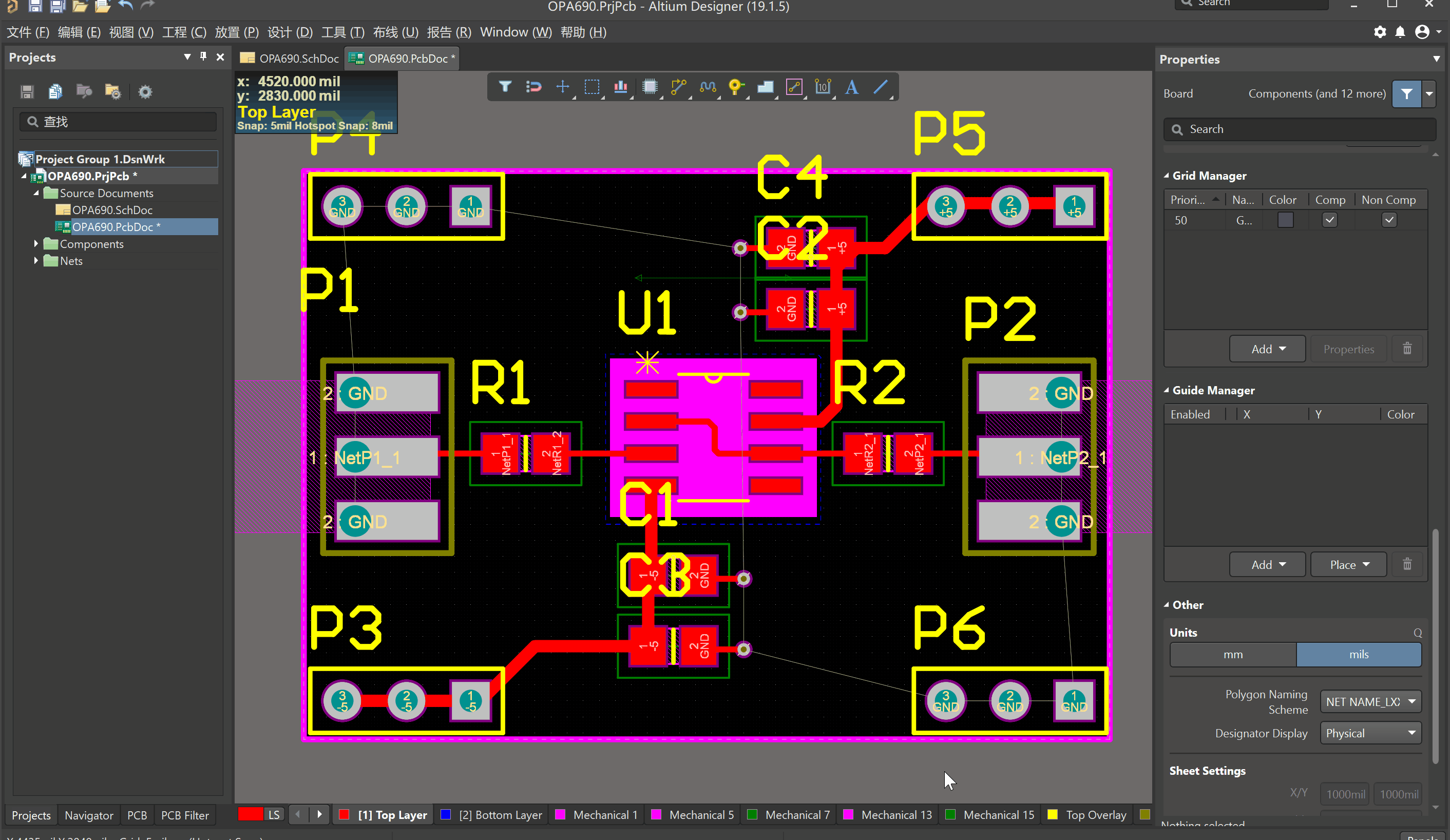Select the Place Dimension tool

tap(823, 87)
